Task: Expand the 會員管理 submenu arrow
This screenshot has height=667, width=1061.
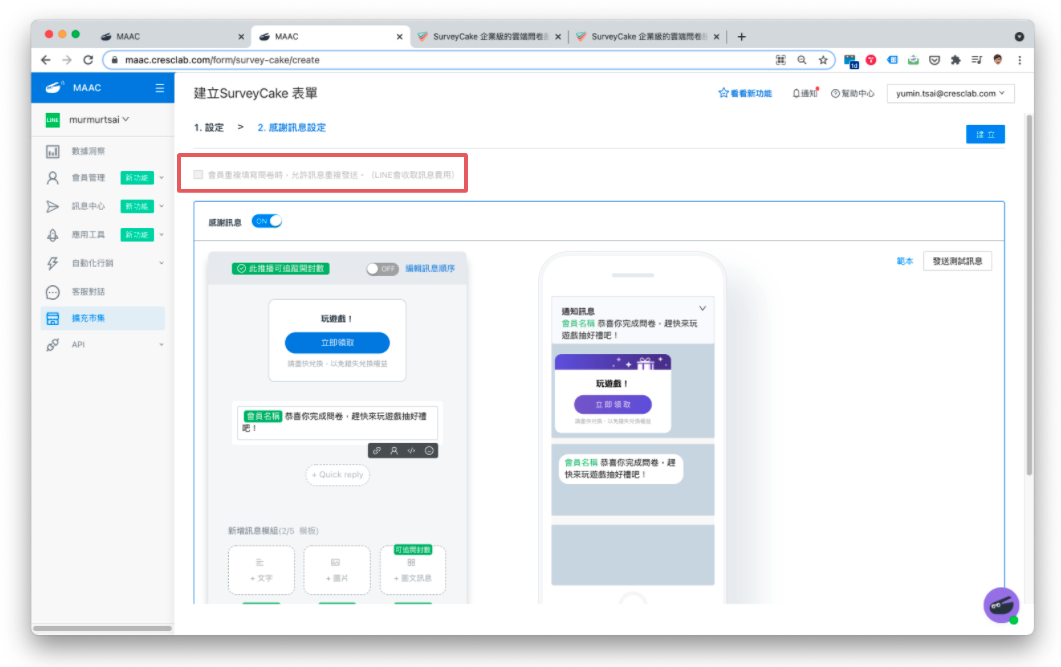Action: (x=162, y=178)
